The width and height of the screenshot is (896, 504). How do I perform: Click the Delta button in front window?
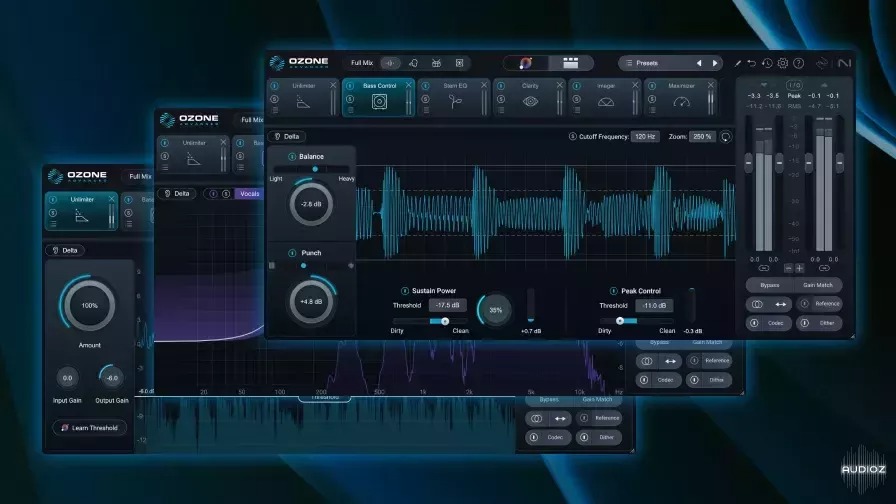click(x=287, y=137)
